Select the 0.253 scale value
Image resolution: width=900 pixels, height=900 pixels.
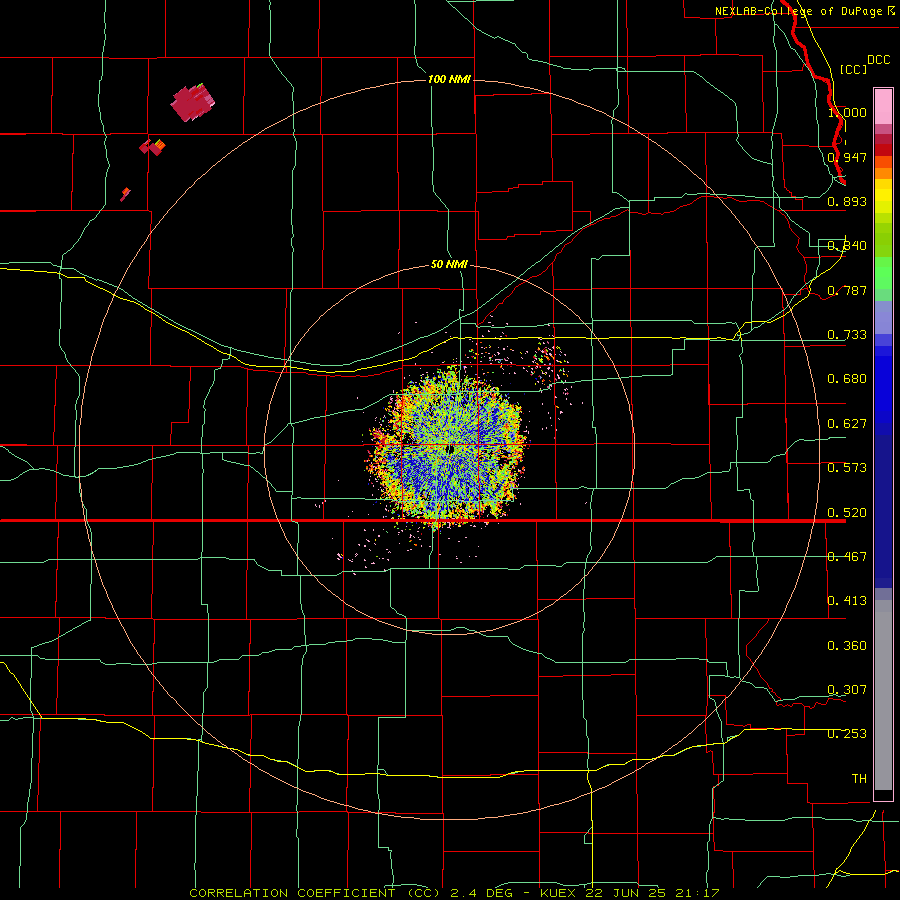point(847,734)
